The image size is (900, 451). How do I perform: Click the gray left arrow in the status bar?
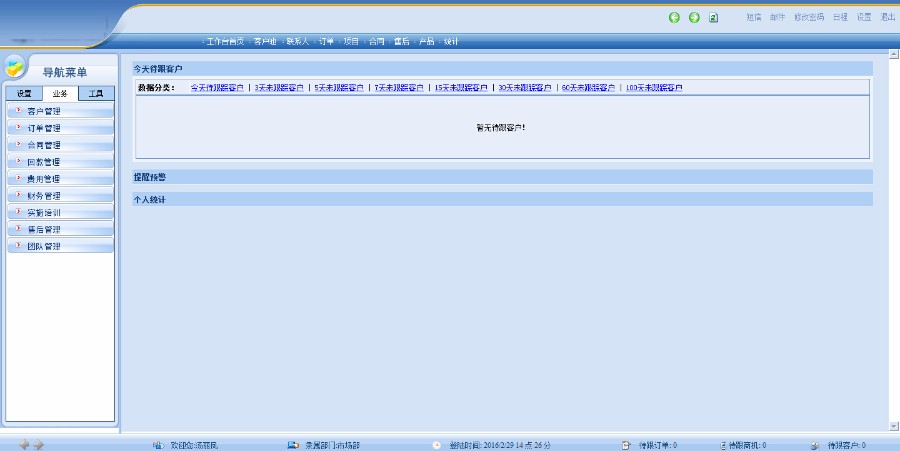24,445
